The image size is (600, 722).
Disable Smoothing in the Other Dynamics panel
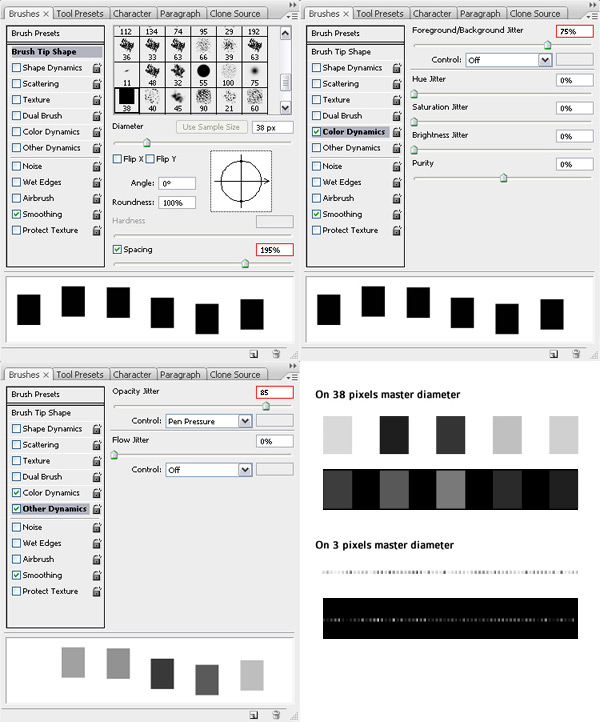[17, 575]
